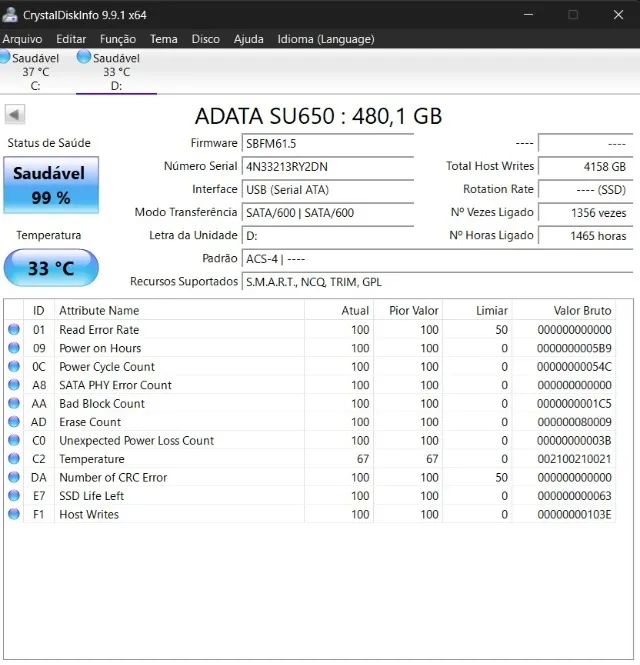Click the Pior Valor column header
The width and height of the screenshot is (640, 665).
coord(408,310)
